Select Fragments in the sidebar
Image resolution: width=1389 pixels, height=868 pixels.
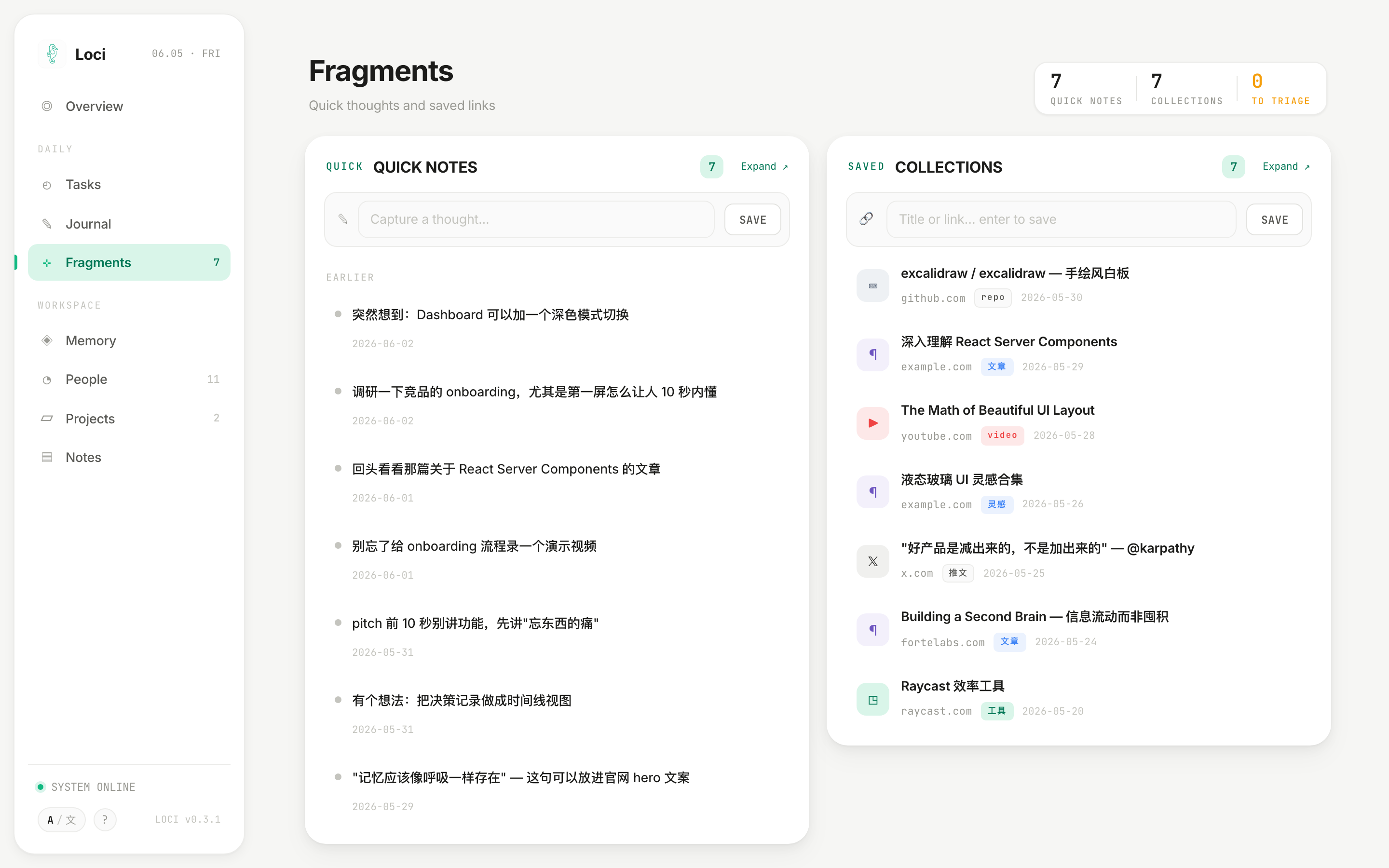point(129,263)
